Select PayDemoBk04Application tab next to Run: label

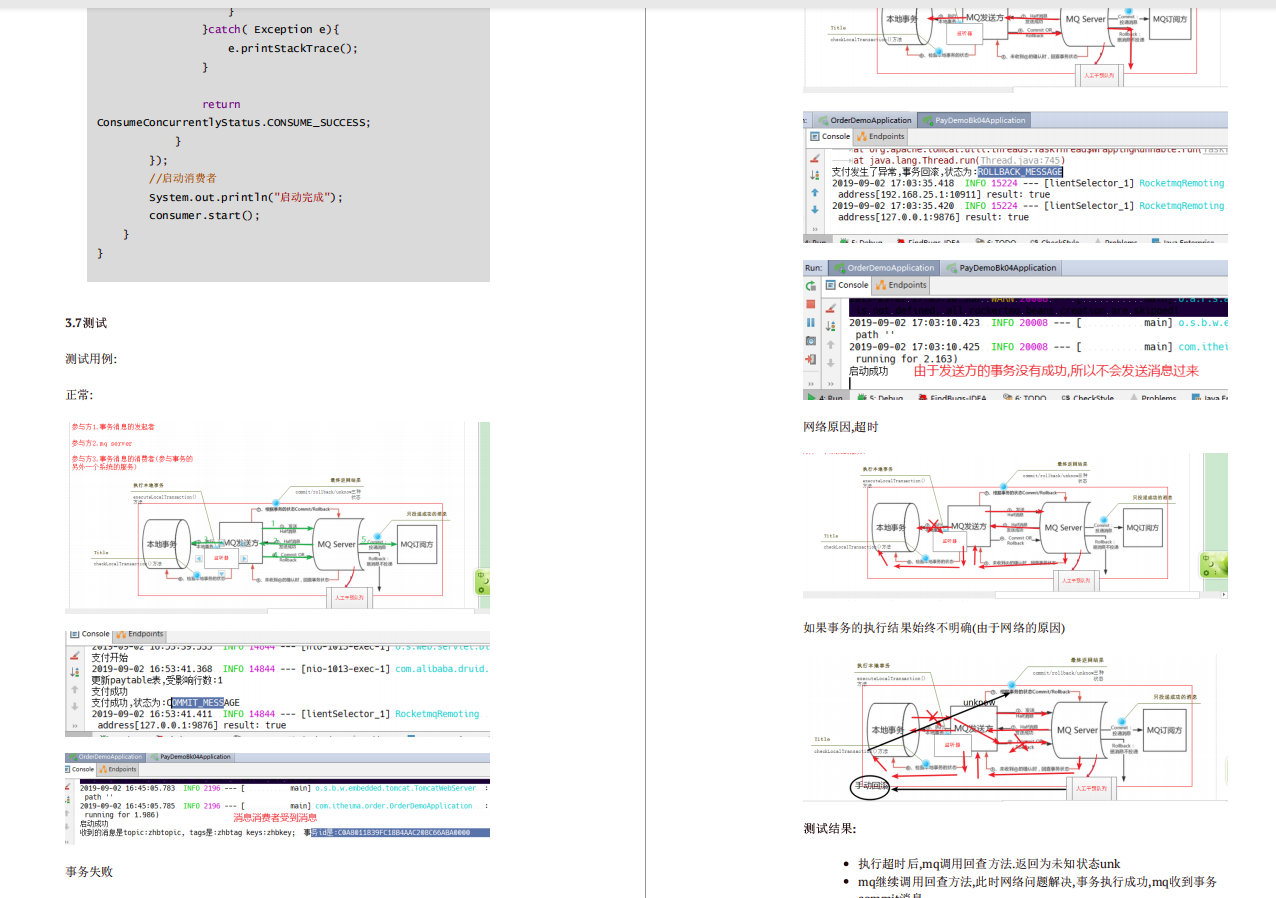pyautogui.click(x=1000, y=268)
